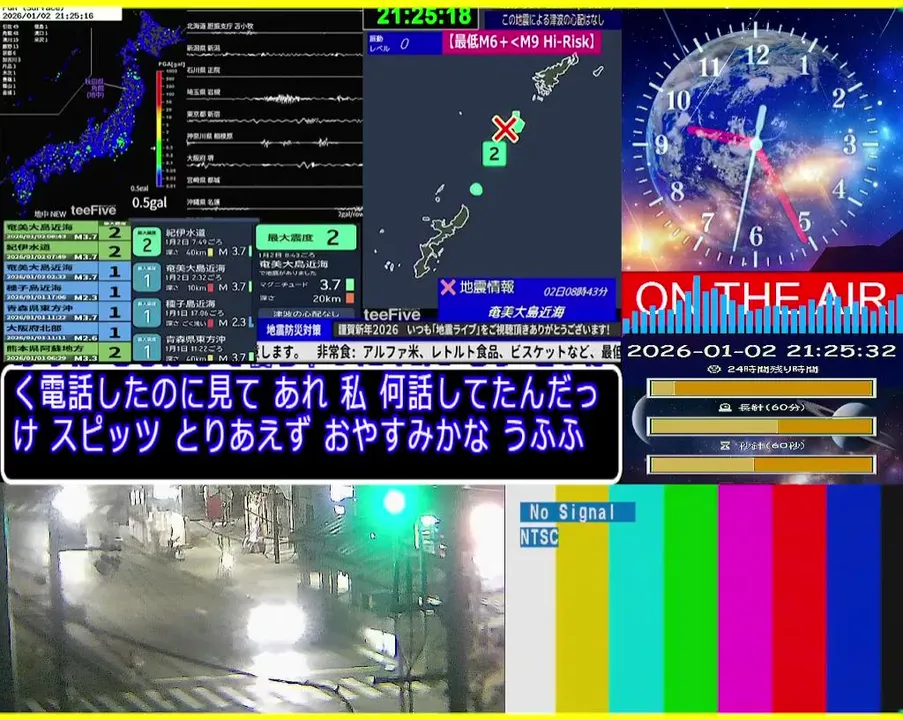Select list row 大阪府北部 M2.6
The width and height of the screenshot is (903, 720).
(67, 332)
